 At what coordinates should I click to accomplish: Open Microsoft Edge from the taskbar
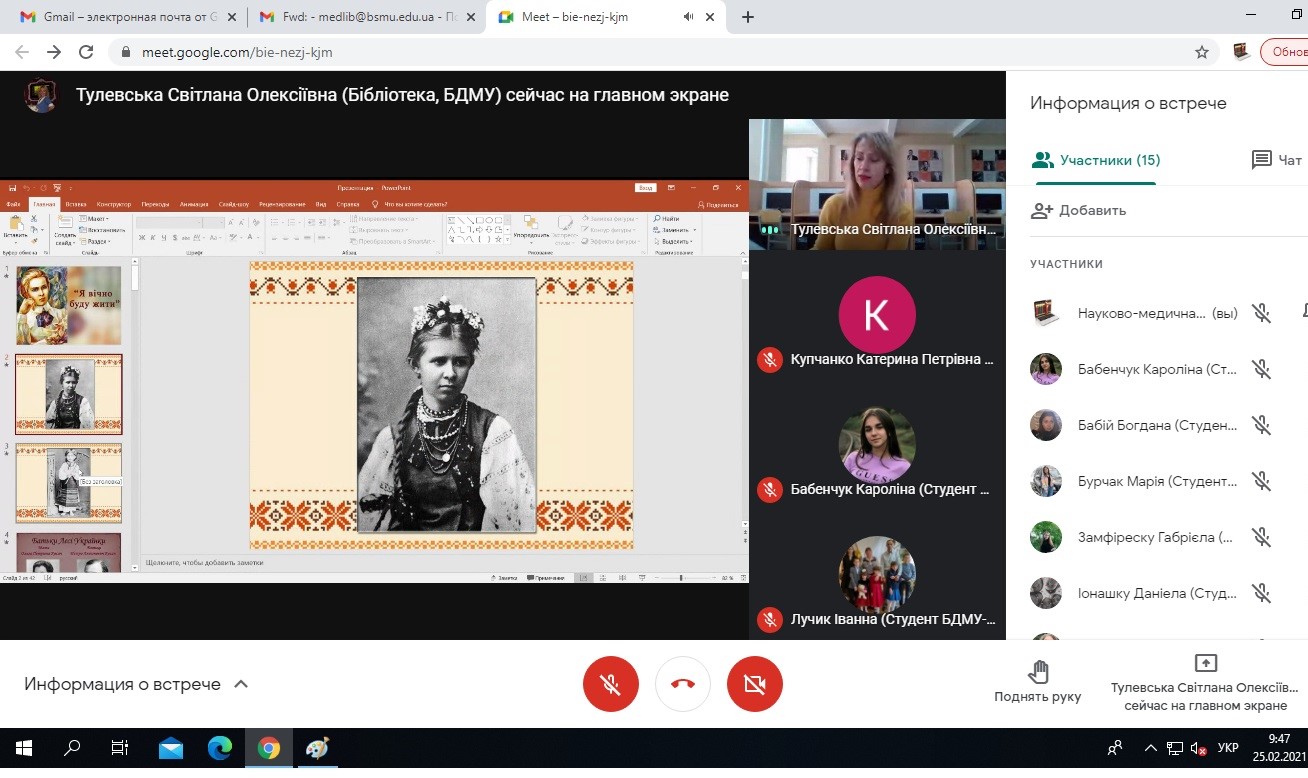(220, 748)
